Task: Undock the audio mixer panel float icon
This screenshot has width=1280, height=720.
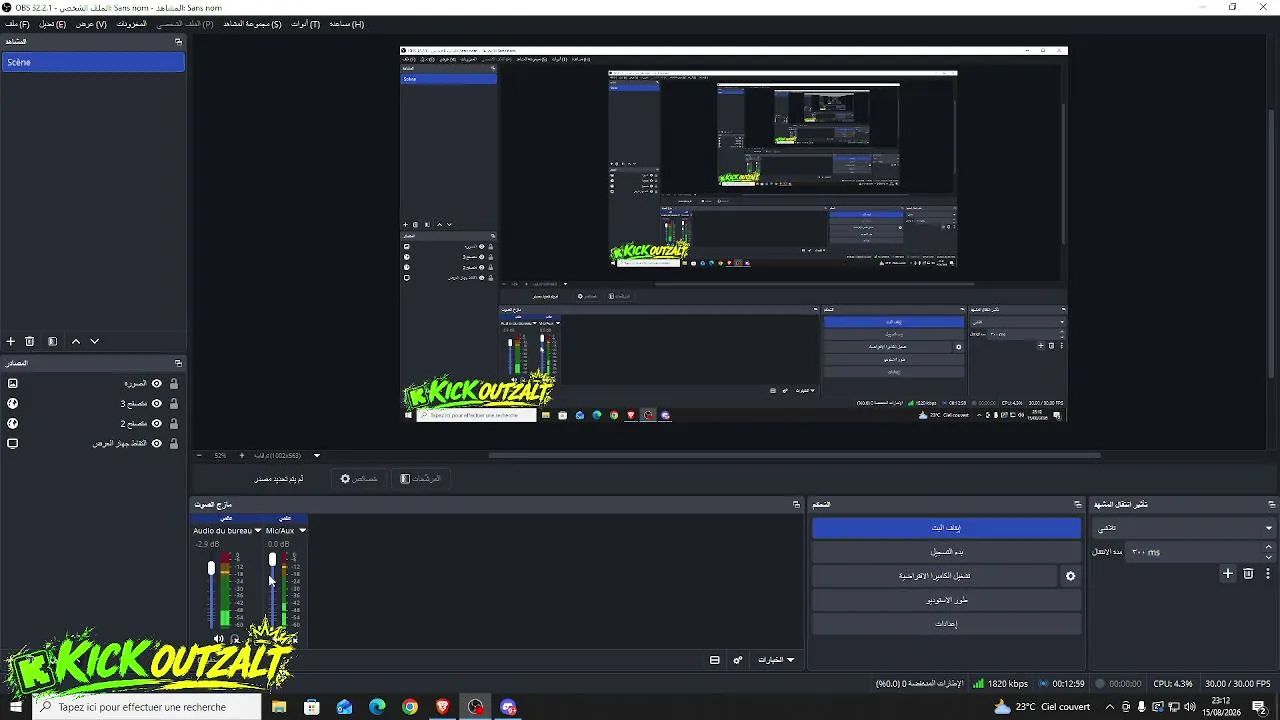Action: point(796,504)
